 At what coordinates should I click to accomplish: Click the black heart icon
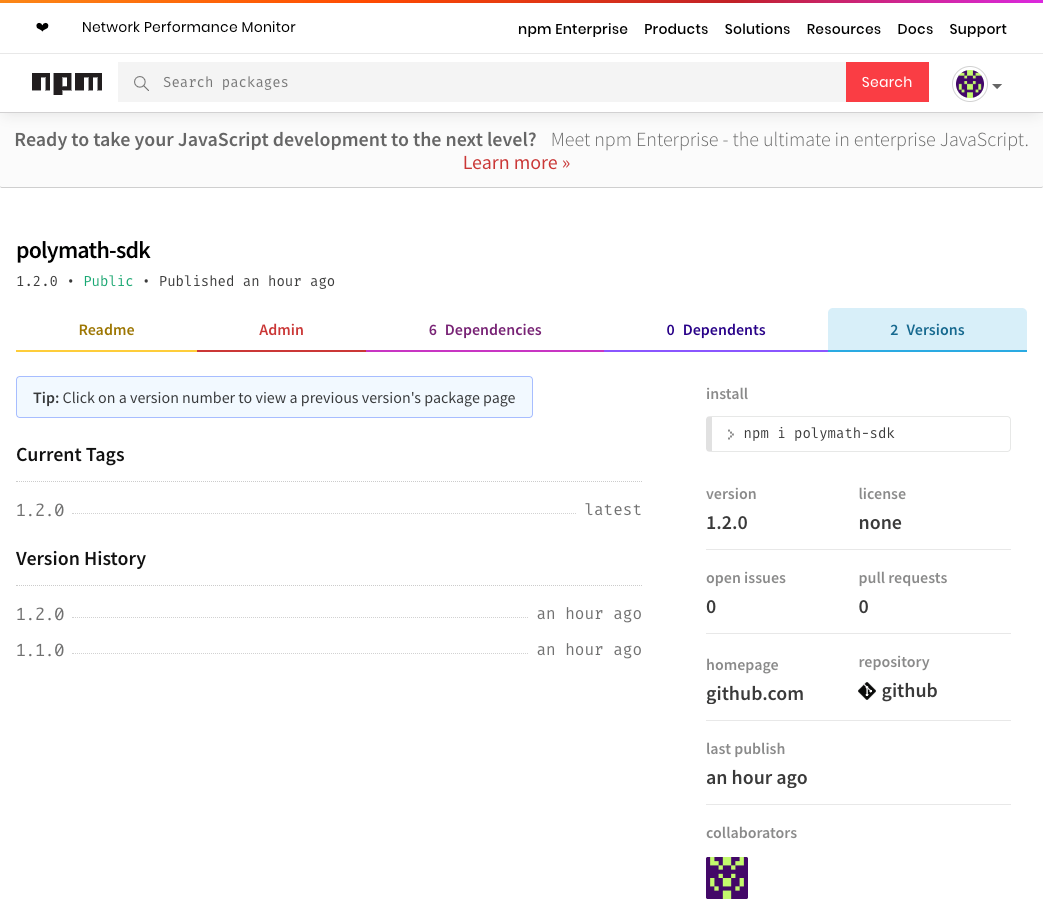[x=42, y=27]
